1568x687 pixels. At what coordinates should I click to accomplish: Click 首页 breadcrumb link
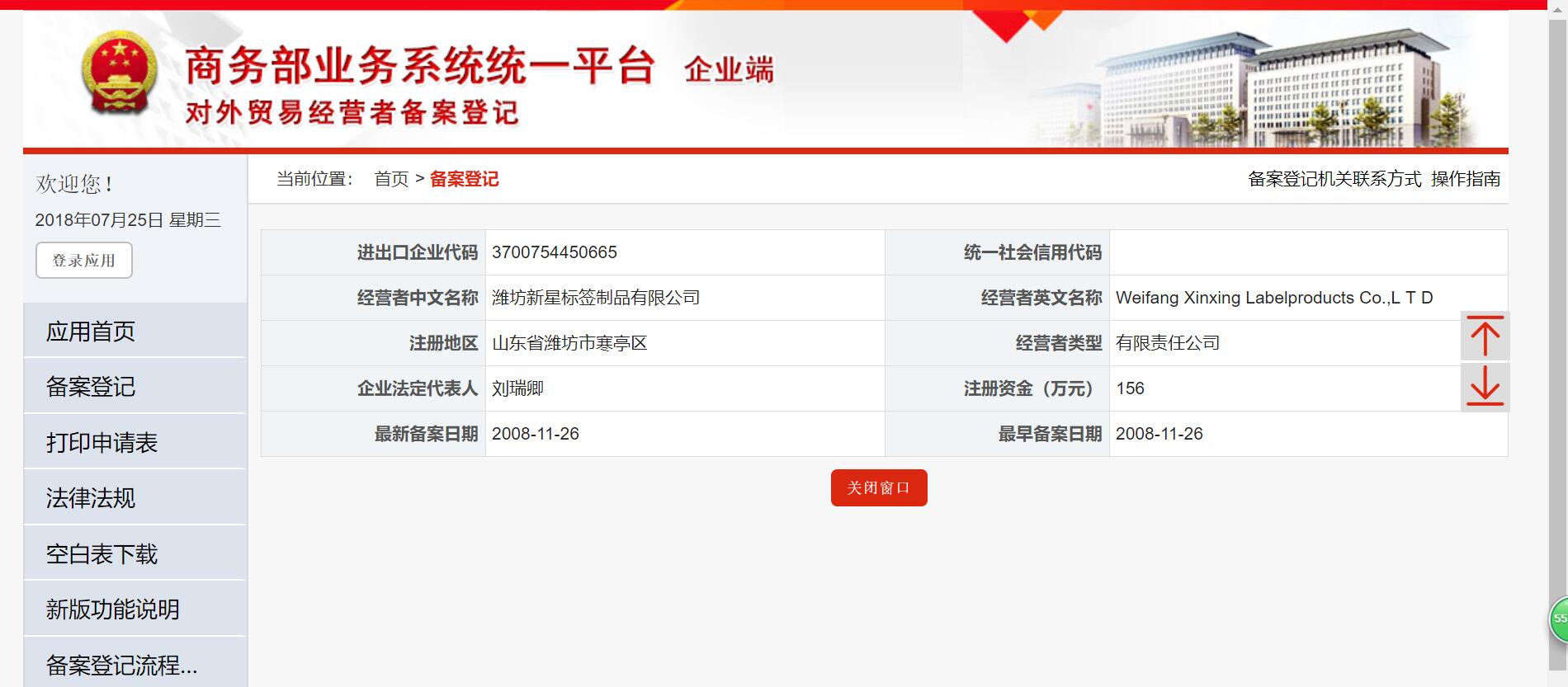(x=391, y=179)
